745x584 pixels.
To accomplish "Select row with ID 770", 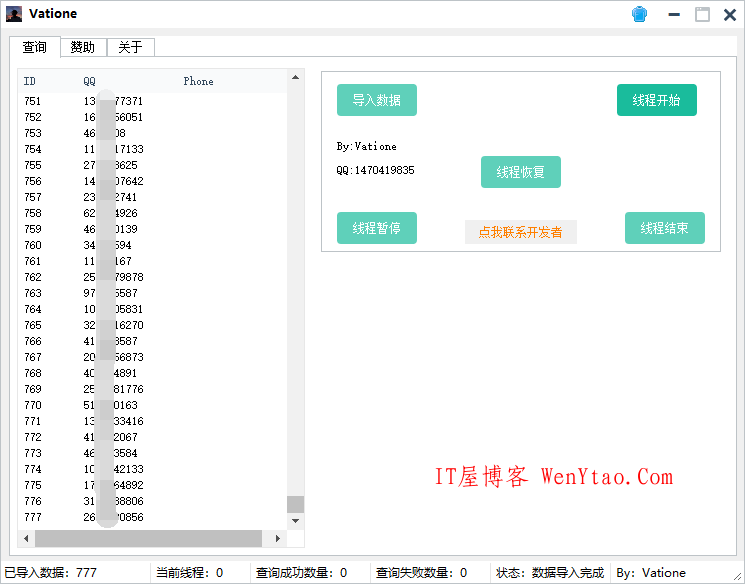I will (152, 405).
